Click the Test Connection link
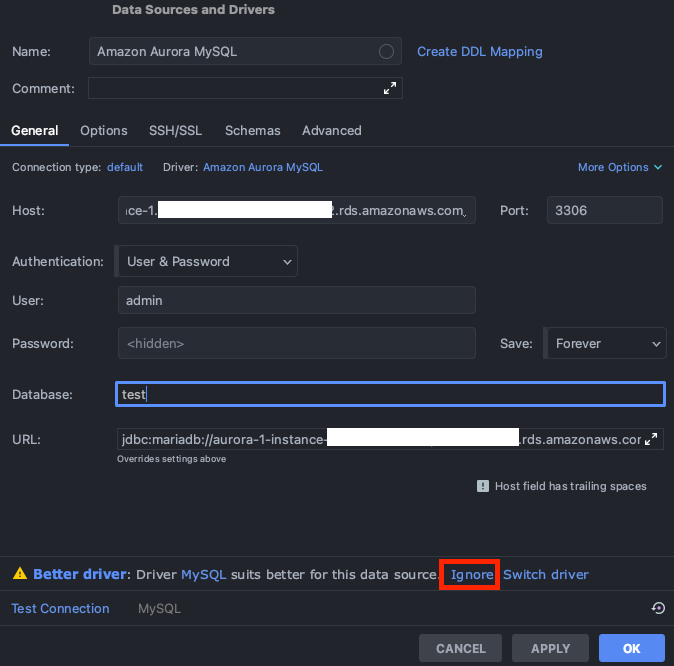 pyautogui.click(x=60, y=608)
